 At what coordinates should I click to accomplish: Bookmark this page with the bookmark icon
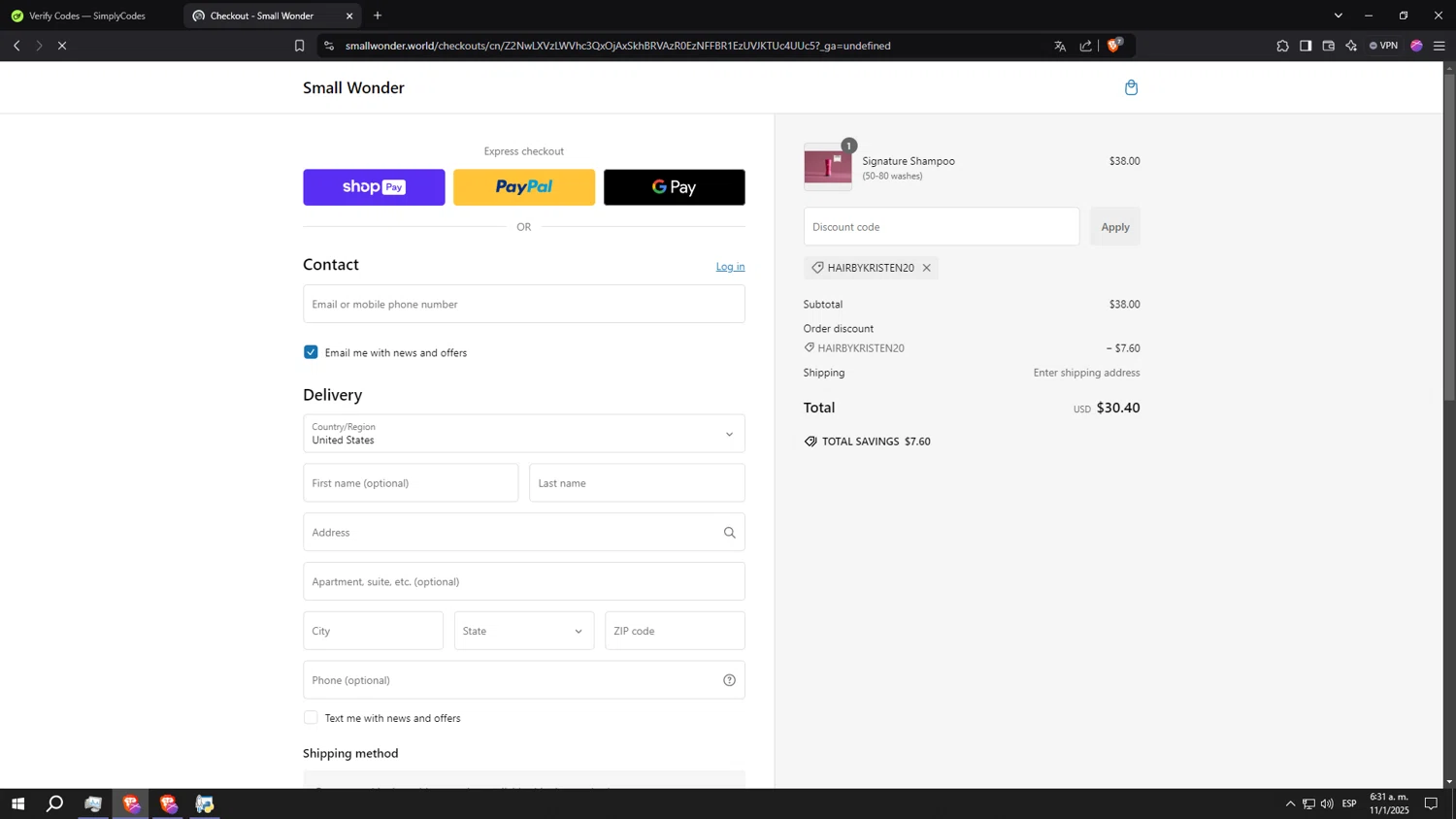point(300,46)
